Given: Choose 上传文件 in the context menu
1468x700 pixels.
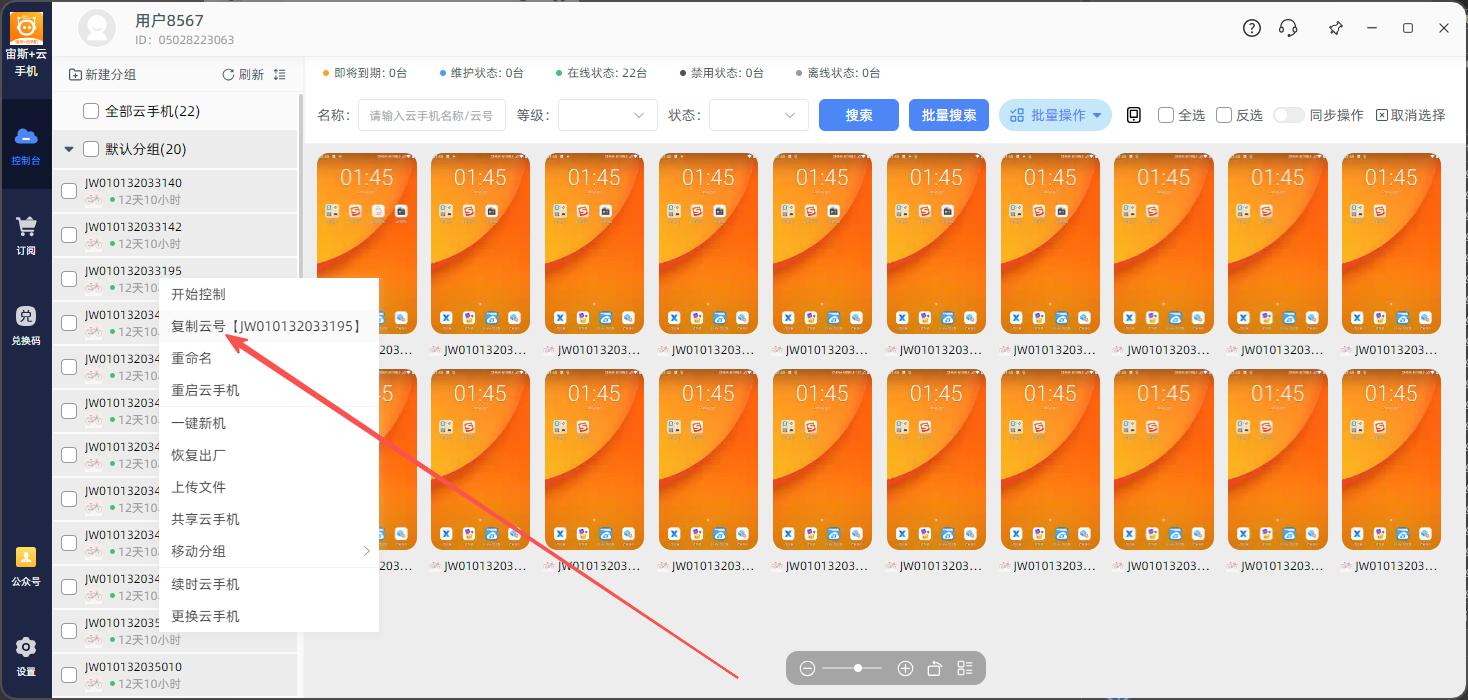Looking at the screenshot, I should [x=269, y=487].
